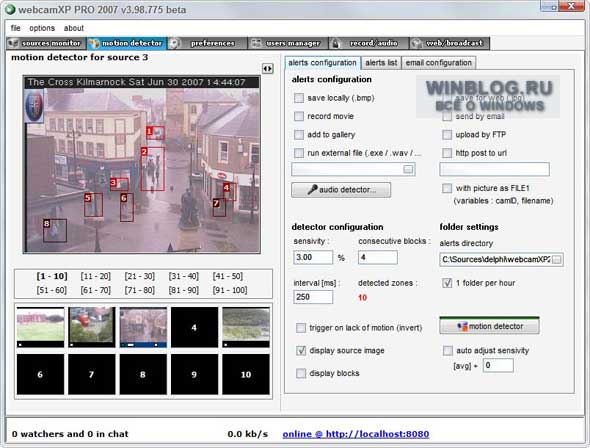590x448 pixels.
Task: Click the avg offset field
Action: 498,365
